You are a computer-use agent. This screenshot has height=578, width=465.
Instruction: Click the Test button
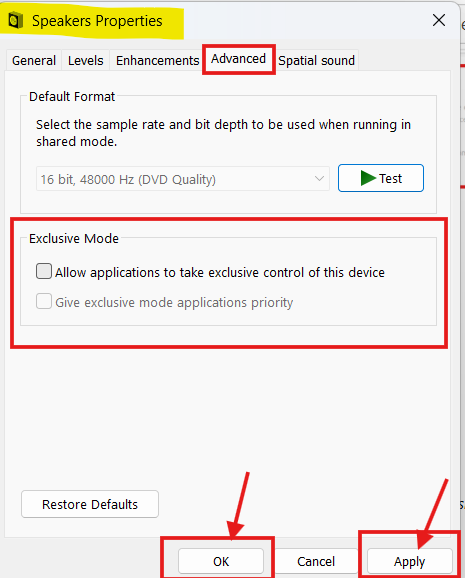(381, 178)
